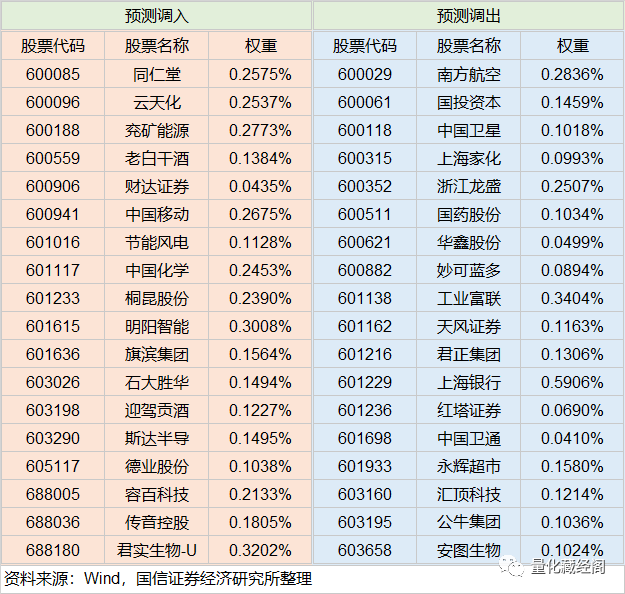Select weight value 0.2773%
The image size is (625, 594).
click(260, 130)
